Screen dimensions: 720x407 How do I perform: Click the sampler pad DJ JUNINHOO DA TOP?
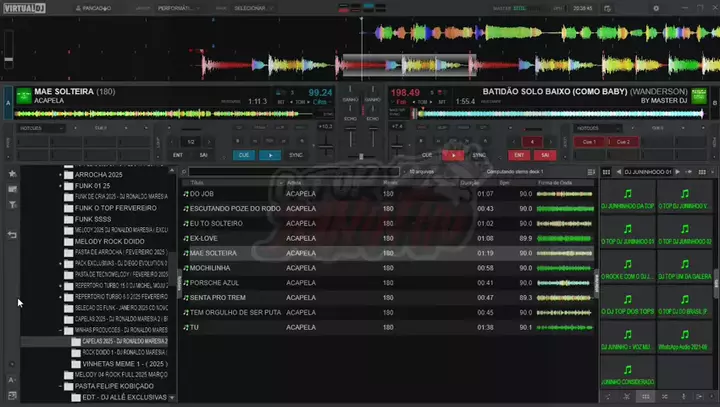click(x=628, y=198)
